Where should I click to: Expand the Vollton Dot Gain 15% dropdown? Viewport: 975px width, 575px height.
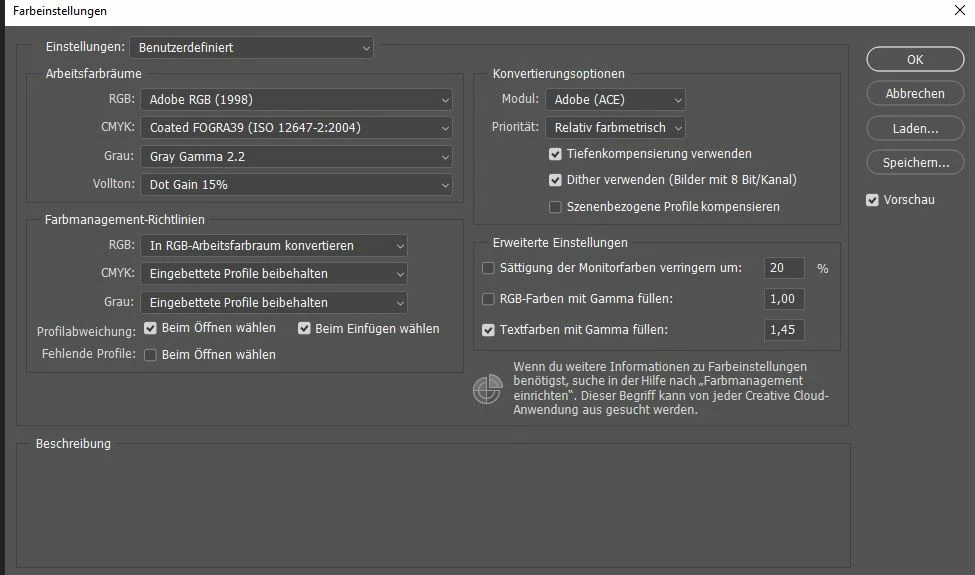click(x=296, y=185)
